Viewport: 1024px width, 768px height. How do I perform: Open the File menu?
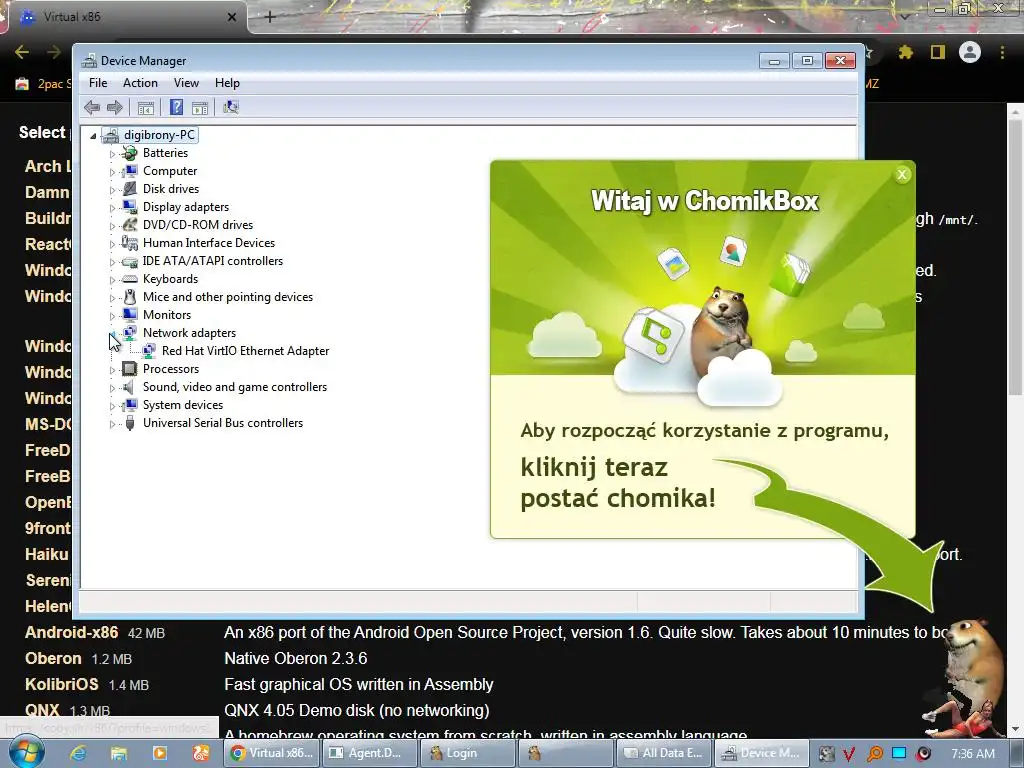click(98, 83)
